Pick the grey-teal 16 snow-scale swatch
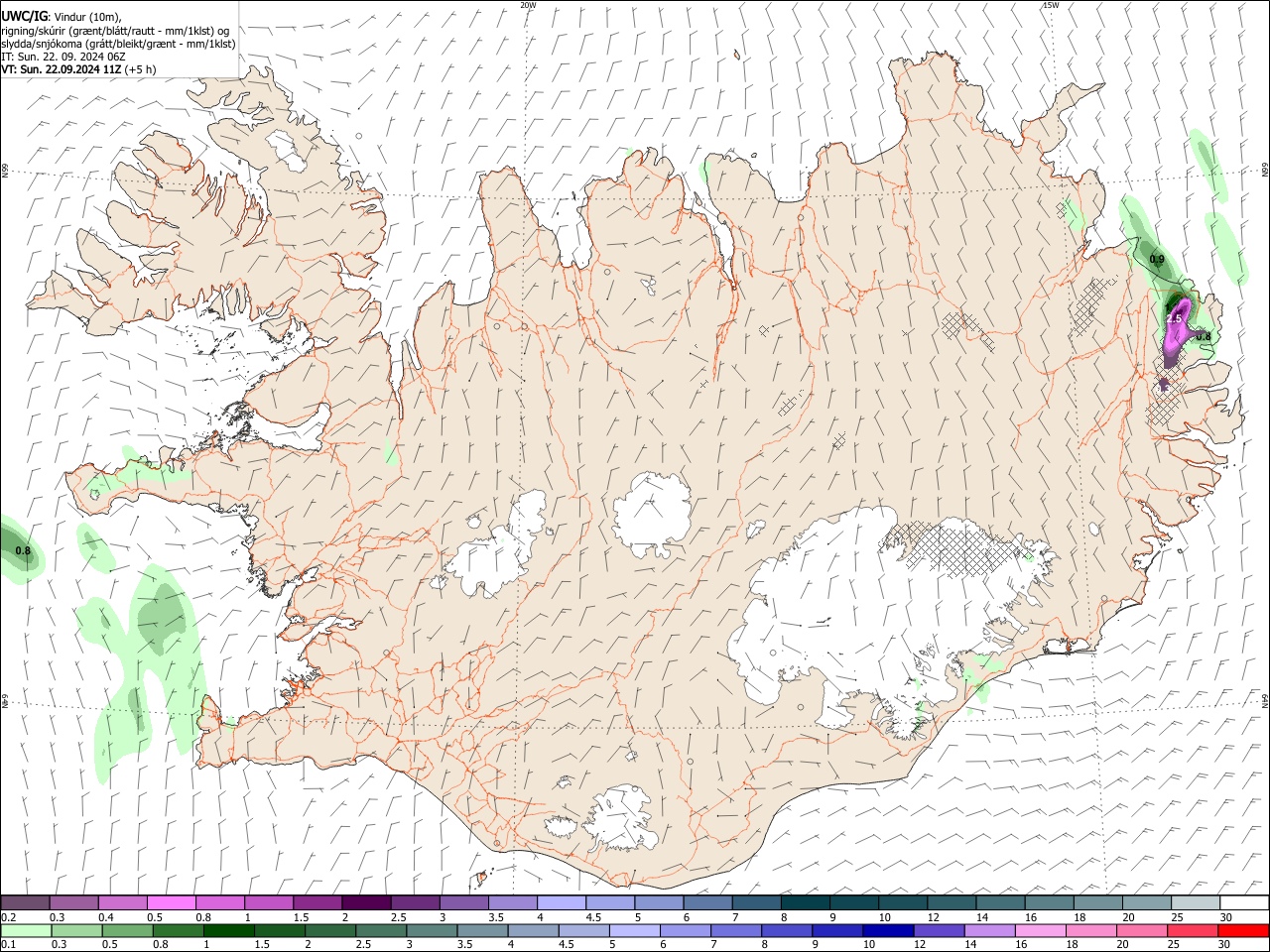Image resolution: width=1270 pixels, height=952 pixels. (x=1049, y=902)
